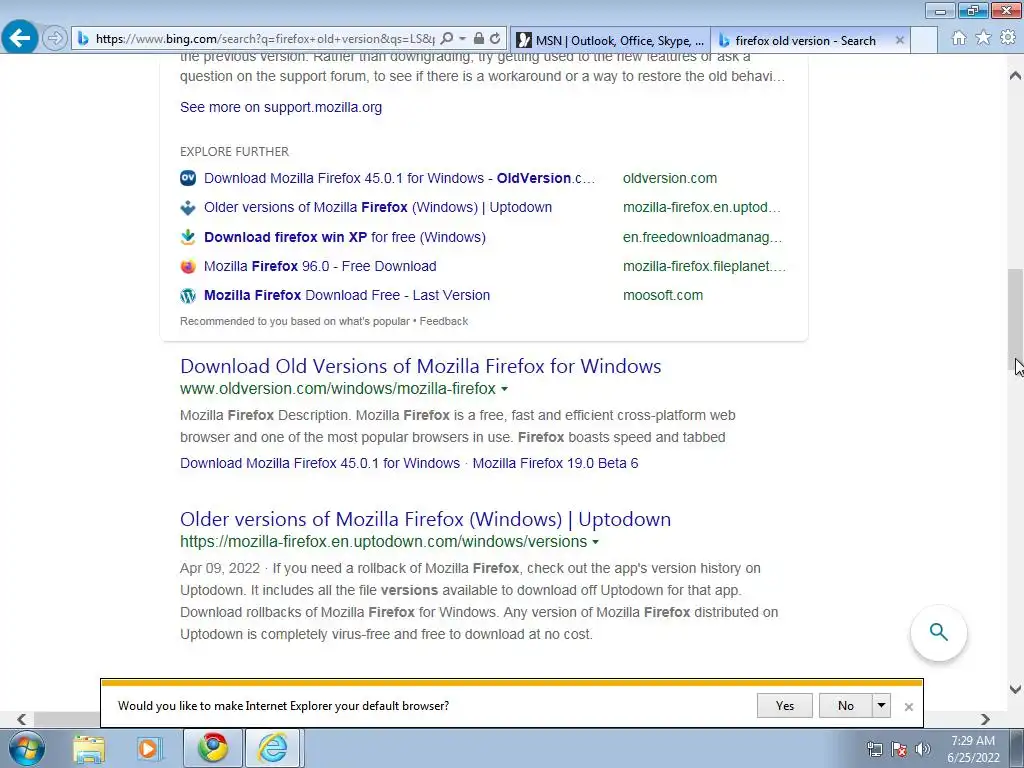Image resolution: width=1024 pixels, height=768 pixels.
Task: Open Windows Media Player from taskbar
Action: click(x=150, y=748)
